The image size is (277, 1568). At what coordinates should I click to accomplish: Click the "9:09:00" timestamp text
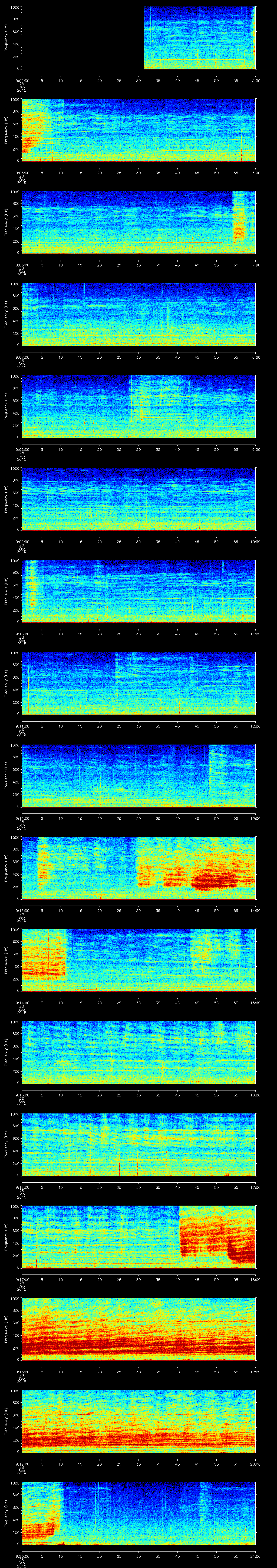click(x=22, y=542)
